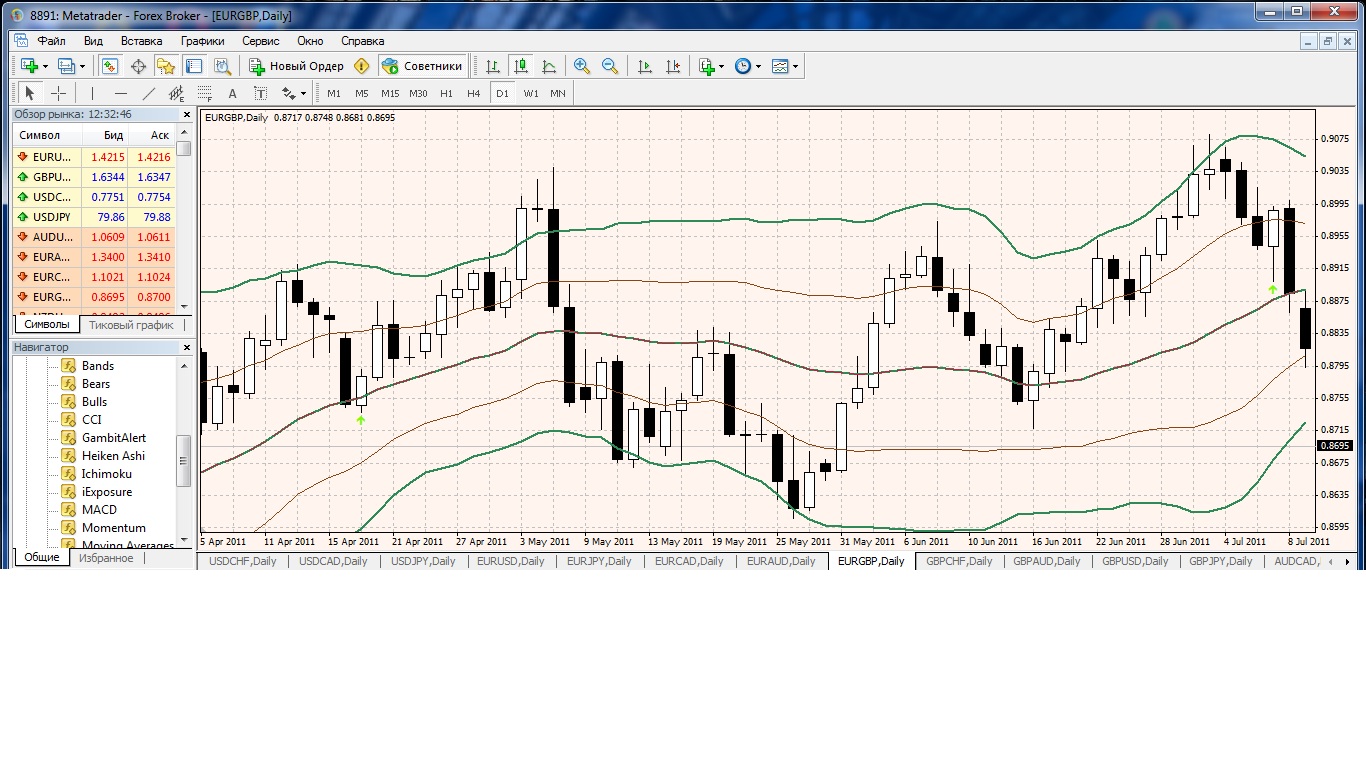This screenshot has width=1366, height=768.
Task: Open the profiles icon in the toolbar
Action: pyautogui.click(x=66, y=66)
